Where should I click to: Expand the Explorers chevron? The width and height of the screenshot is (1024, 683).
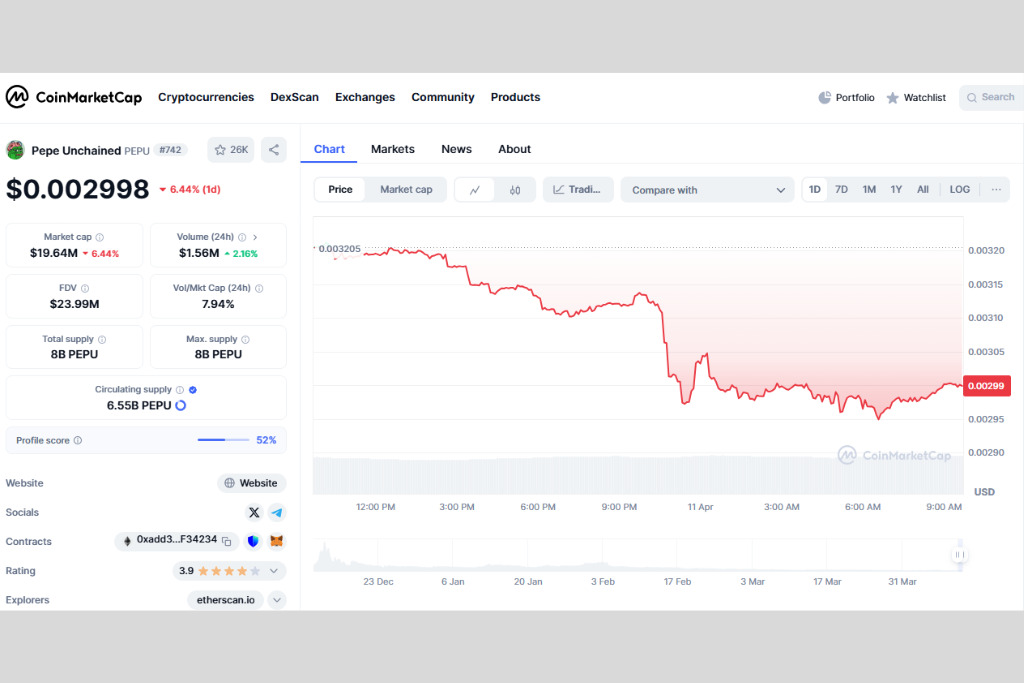[277, 599]
